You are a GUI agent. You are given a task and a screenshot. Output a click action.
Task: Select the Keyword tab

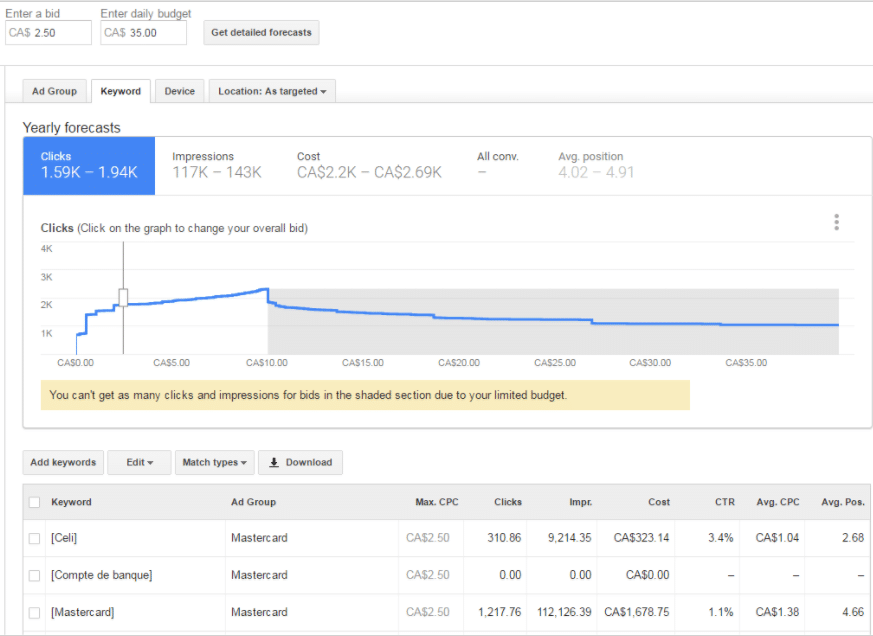click(x=121, y=91)
